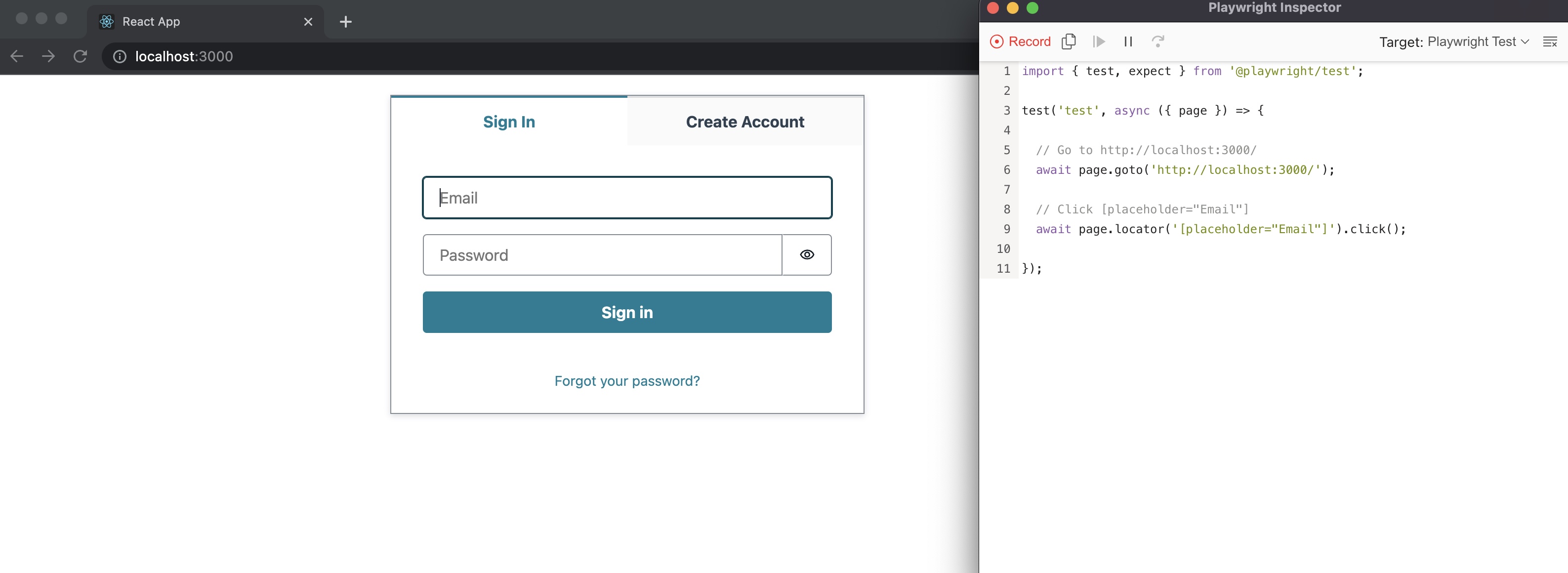Copy the generated test code

(1069, 41)
